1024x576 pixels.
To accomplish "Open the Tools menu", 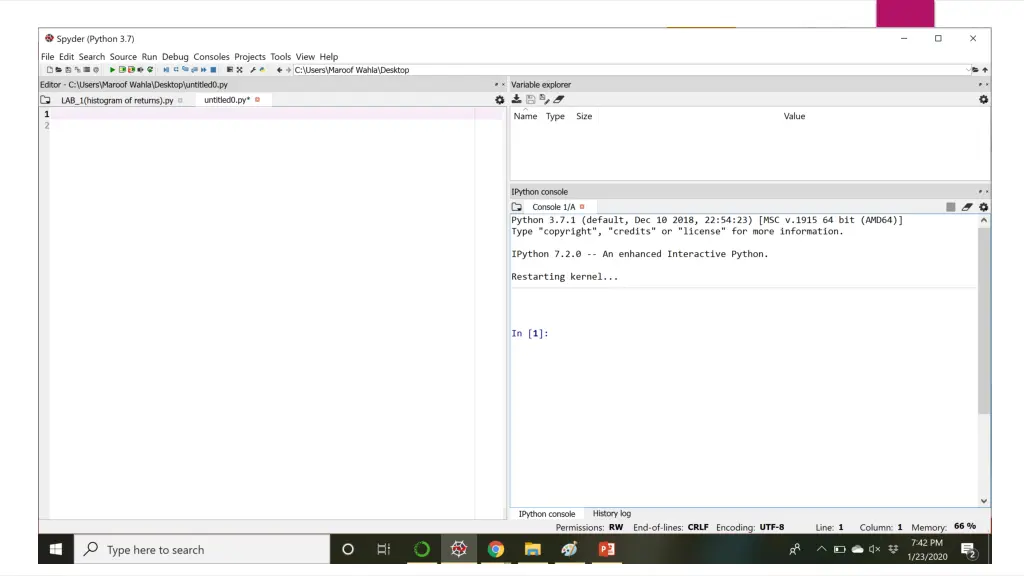I will coord(281,57).
